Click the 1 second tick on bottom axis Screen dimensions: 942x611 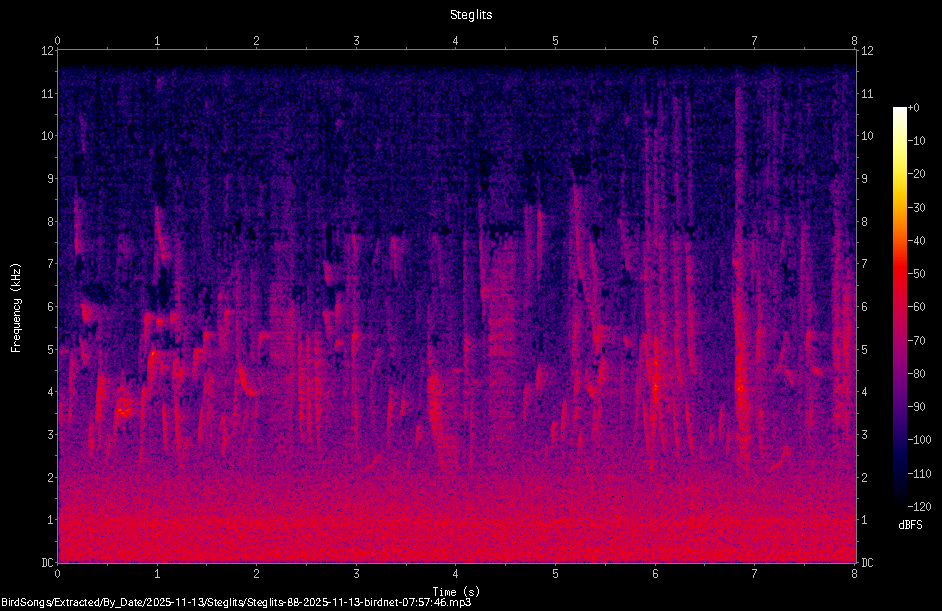pyautogui.click(x=157, y=574)
